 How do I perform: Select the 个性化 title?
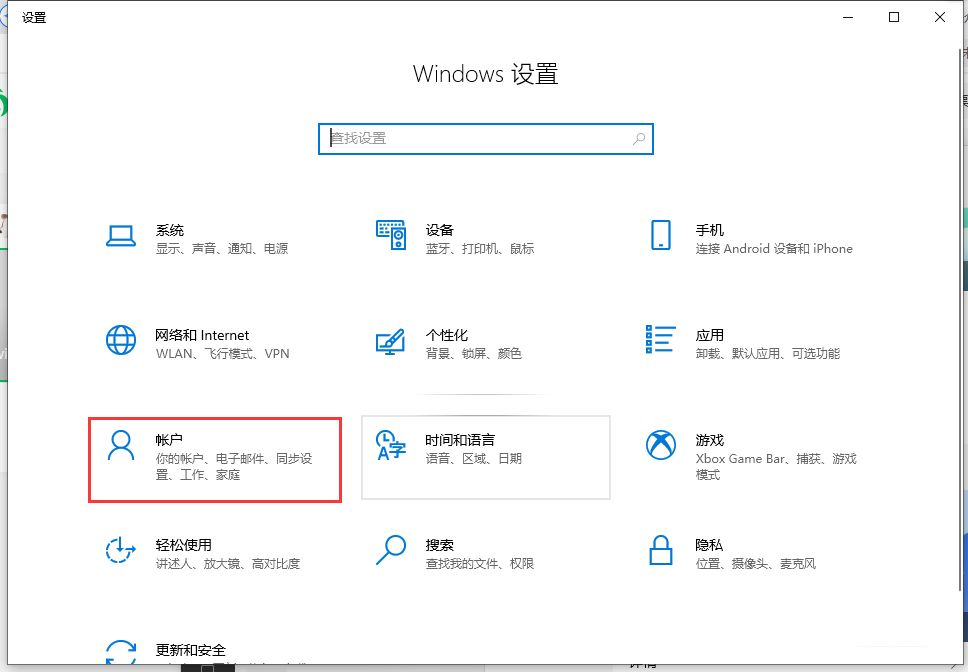(447, 335)
